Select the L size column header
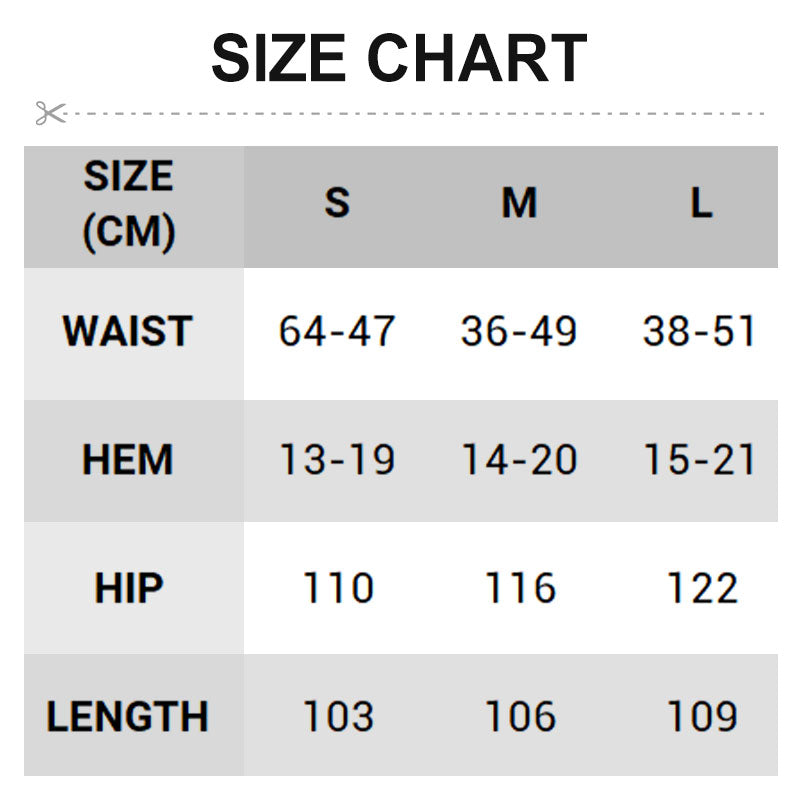 tap(701, 204)
